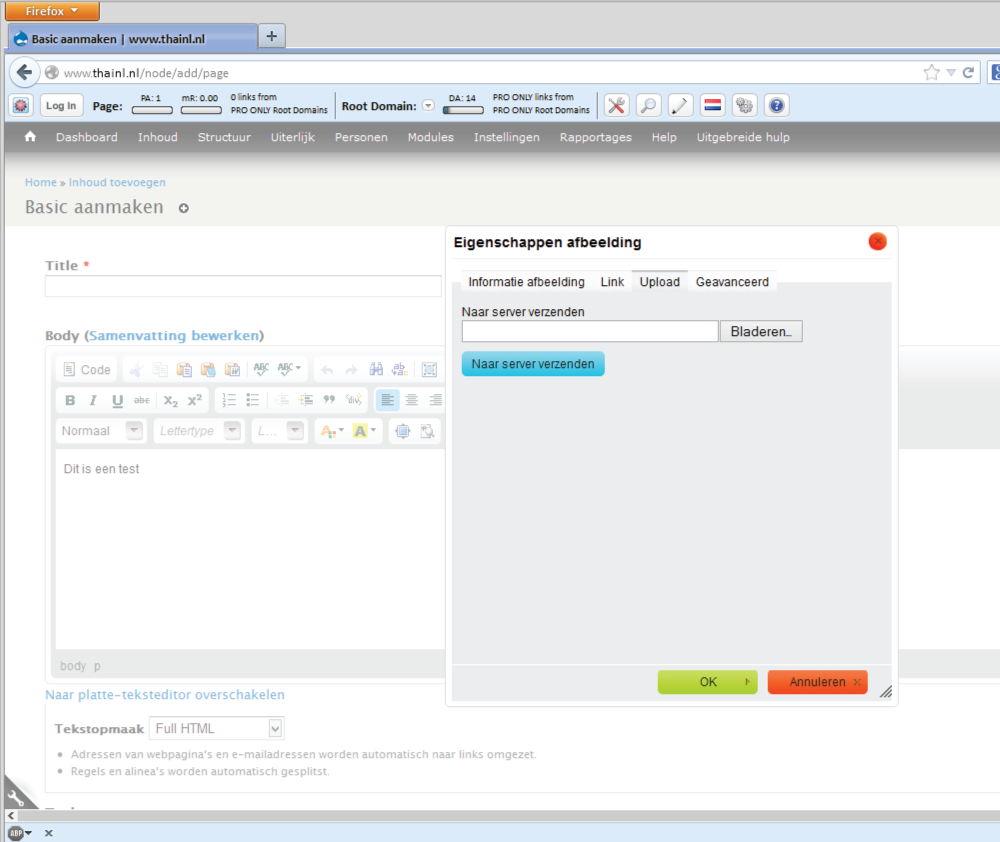Toggle italic formatting in the editor
Image resolution: width=1000 pixels, height=842 pixels.
93,400
